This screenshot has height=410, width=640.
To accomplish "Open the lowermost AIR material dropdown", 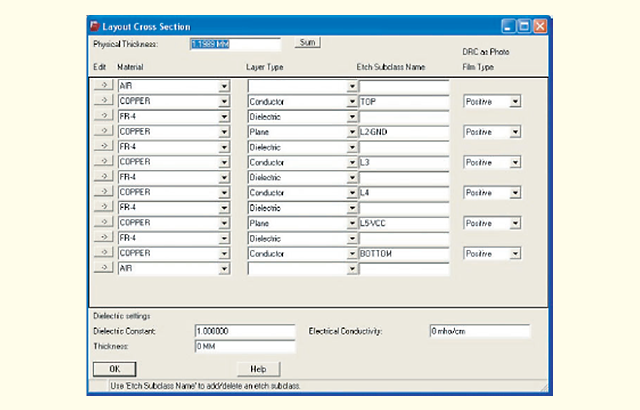I will tap(224, 268).
